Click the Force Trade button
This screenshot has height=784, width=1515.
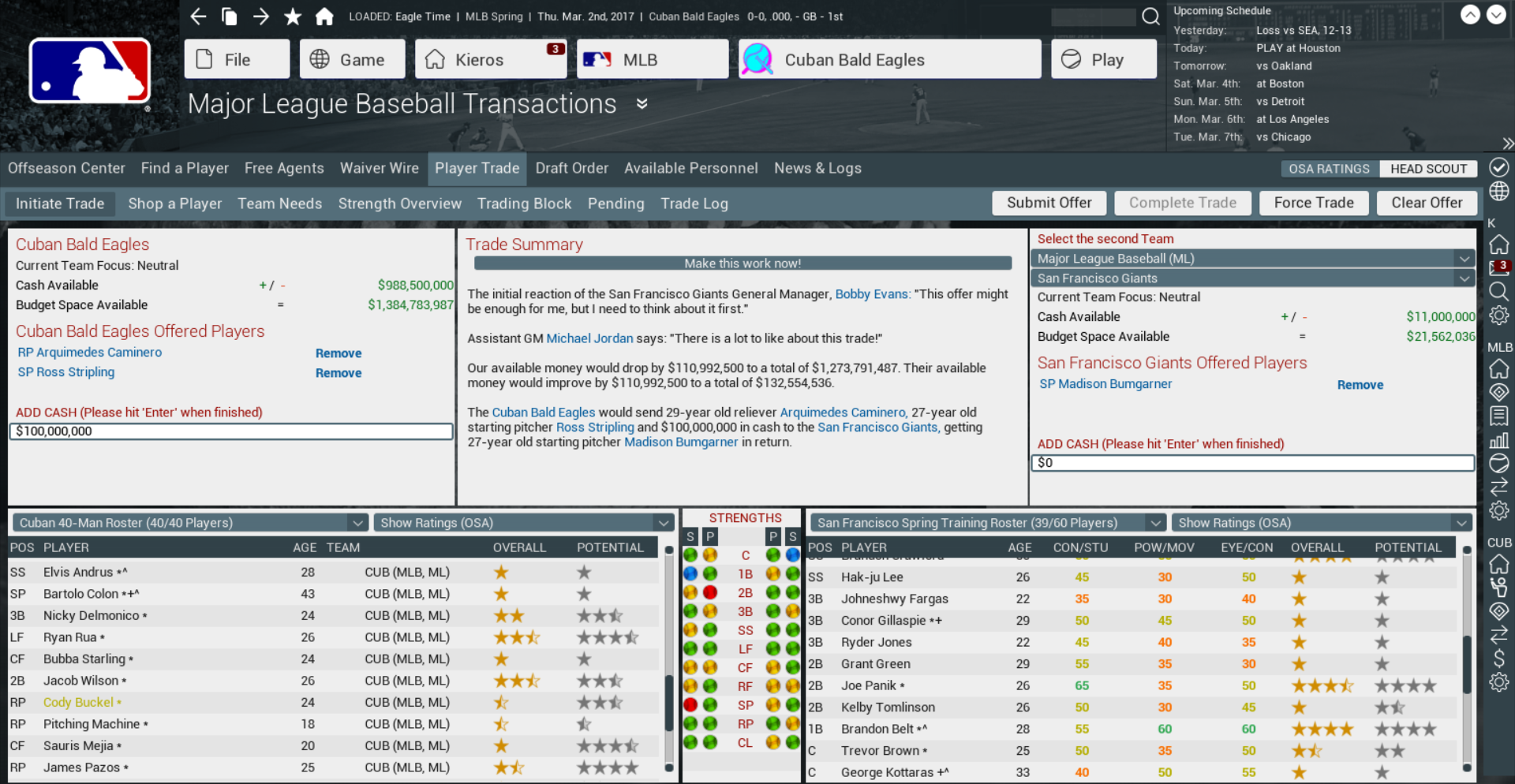coord(1314,203)
